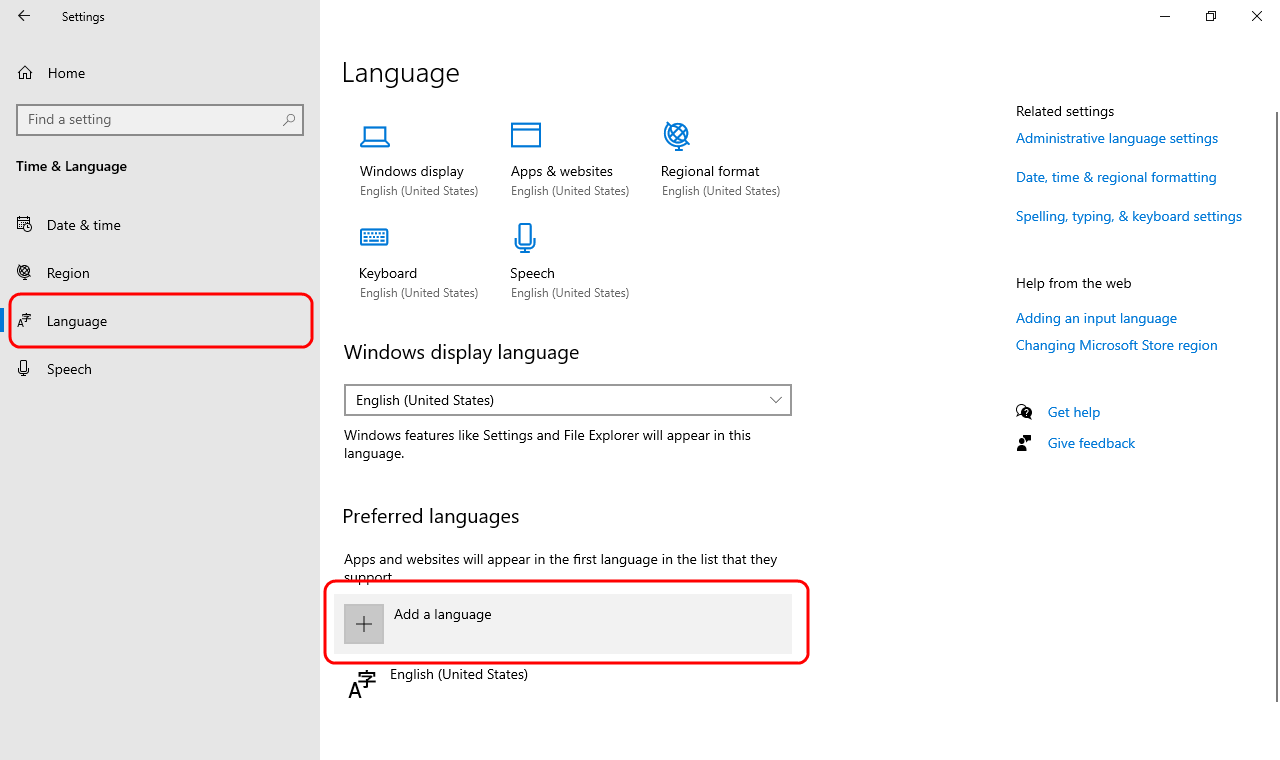
Task: Click the Speech microphone tile icon
Action: [525, 238]
